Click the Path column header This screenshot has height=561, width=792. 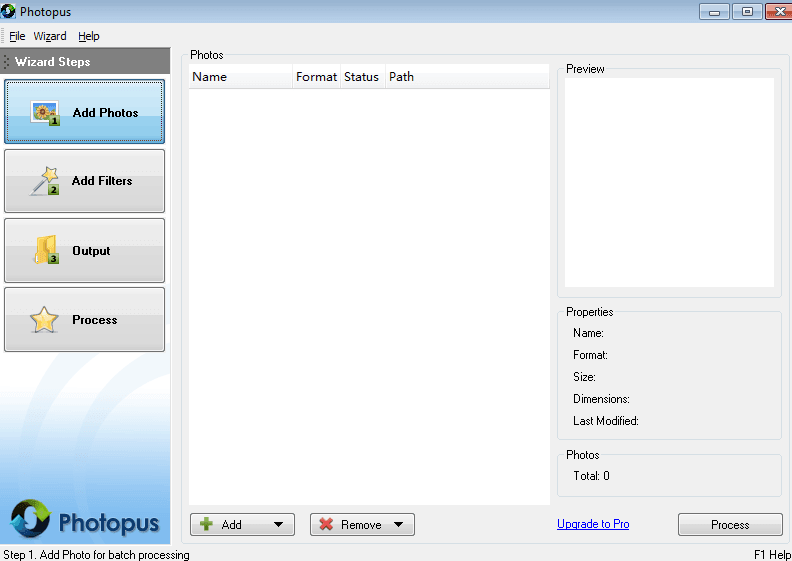click(401, 77)
